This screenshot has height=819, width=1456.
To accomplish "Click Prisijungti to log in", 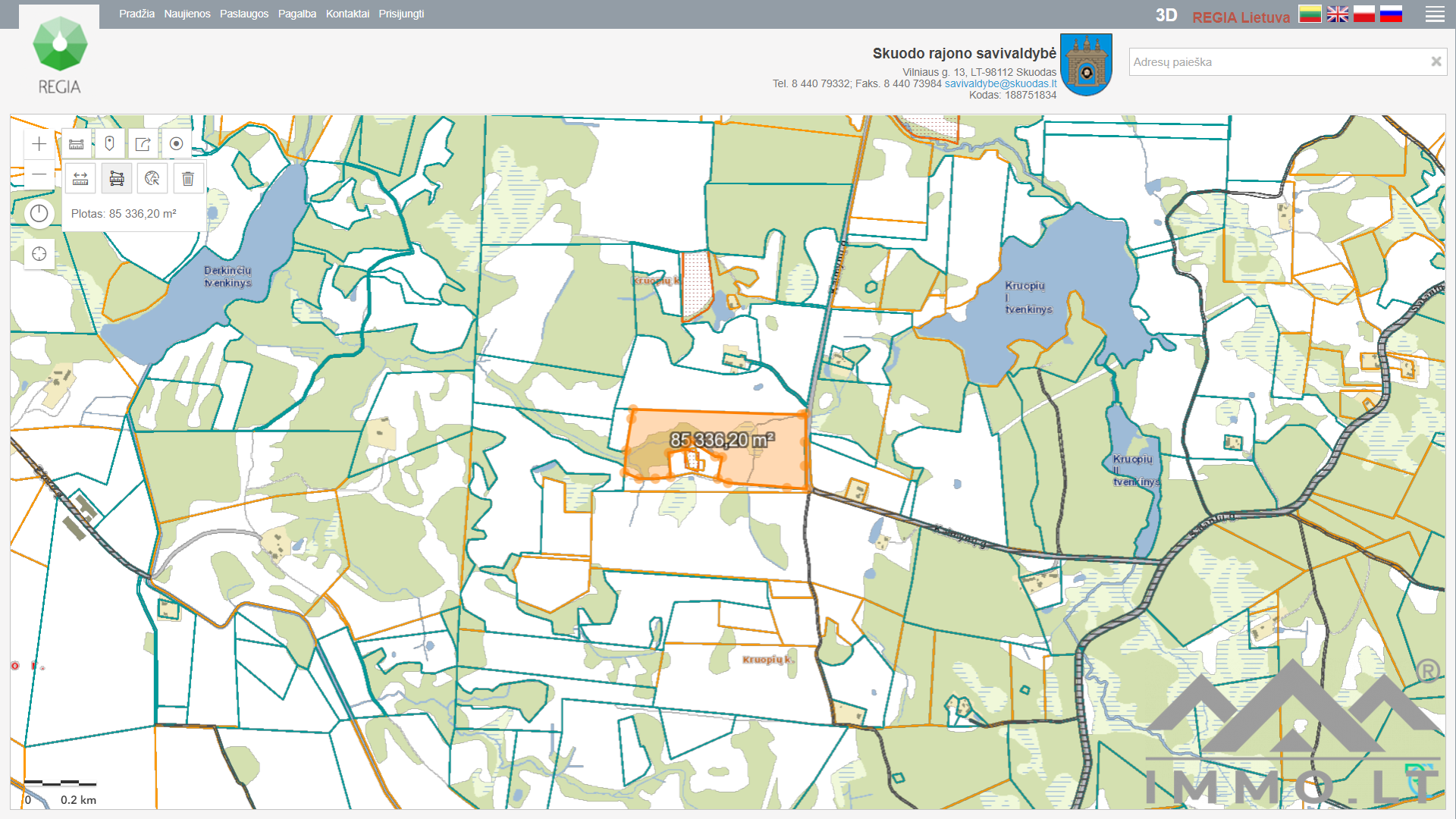I will [401, 14].
